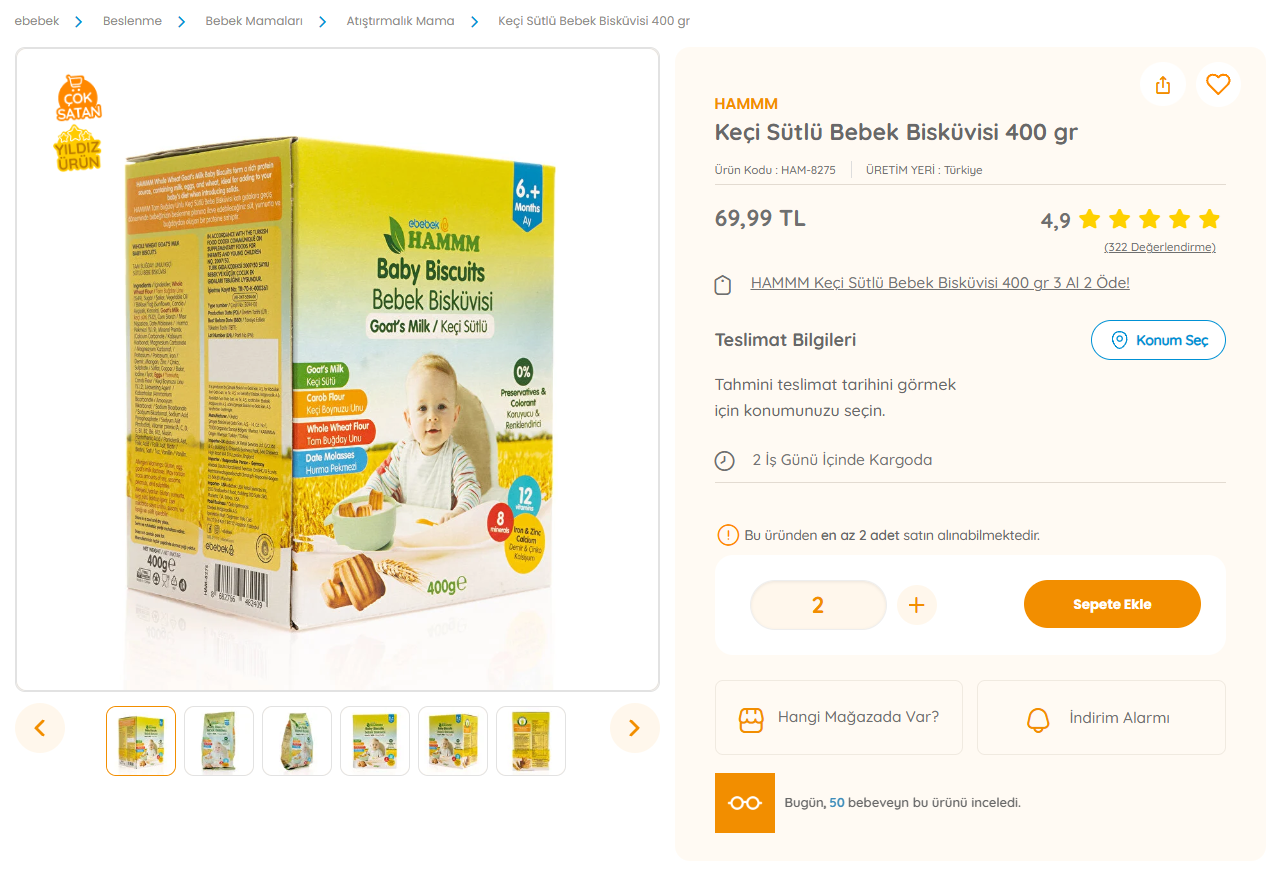1275x875 pixels.
Task: View the 322 Değerlendirme reviews link
Action: [x=1159, y=247]
